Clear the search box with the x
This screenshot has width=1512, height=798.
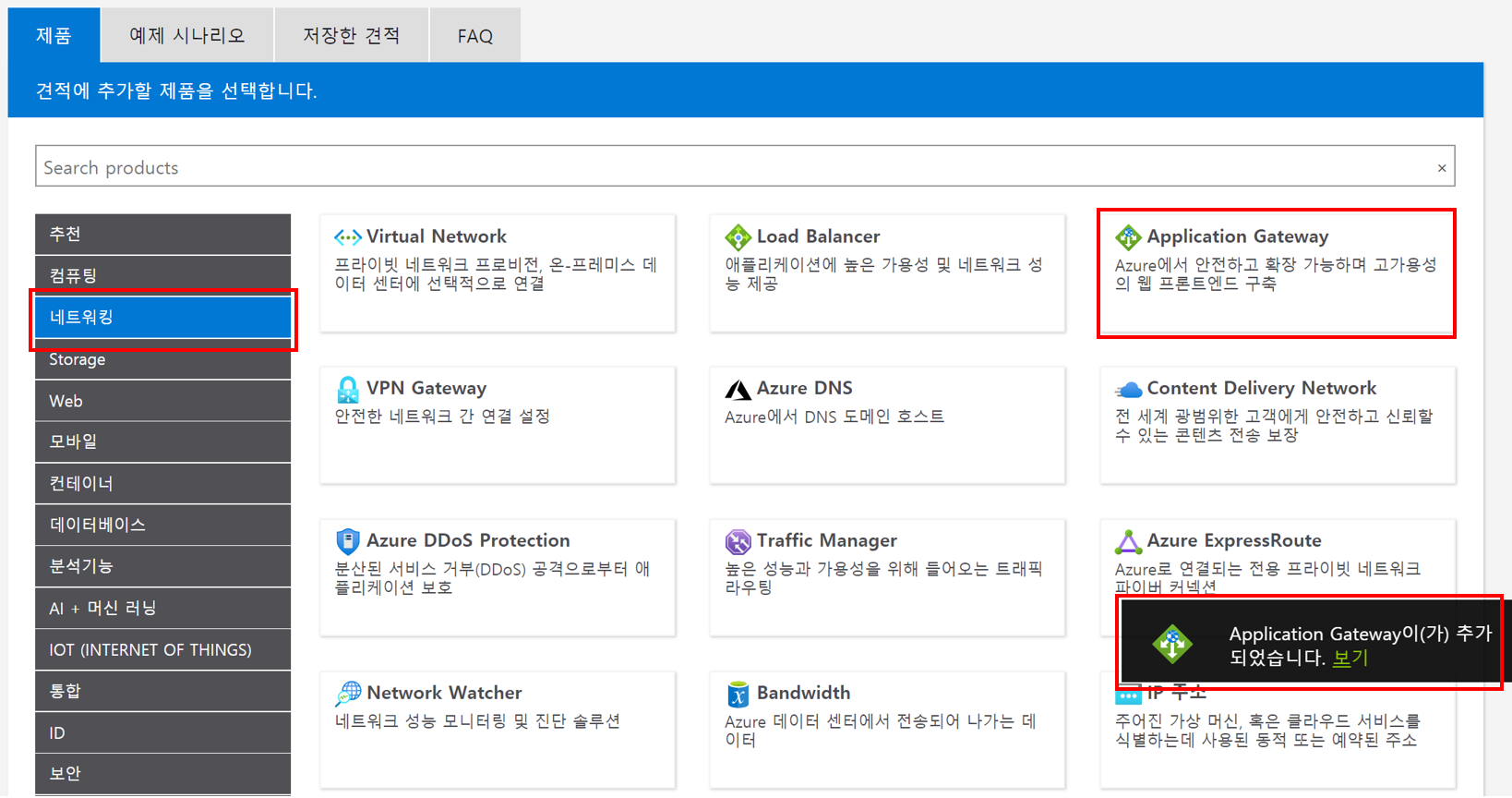[x=1442, y=168]
